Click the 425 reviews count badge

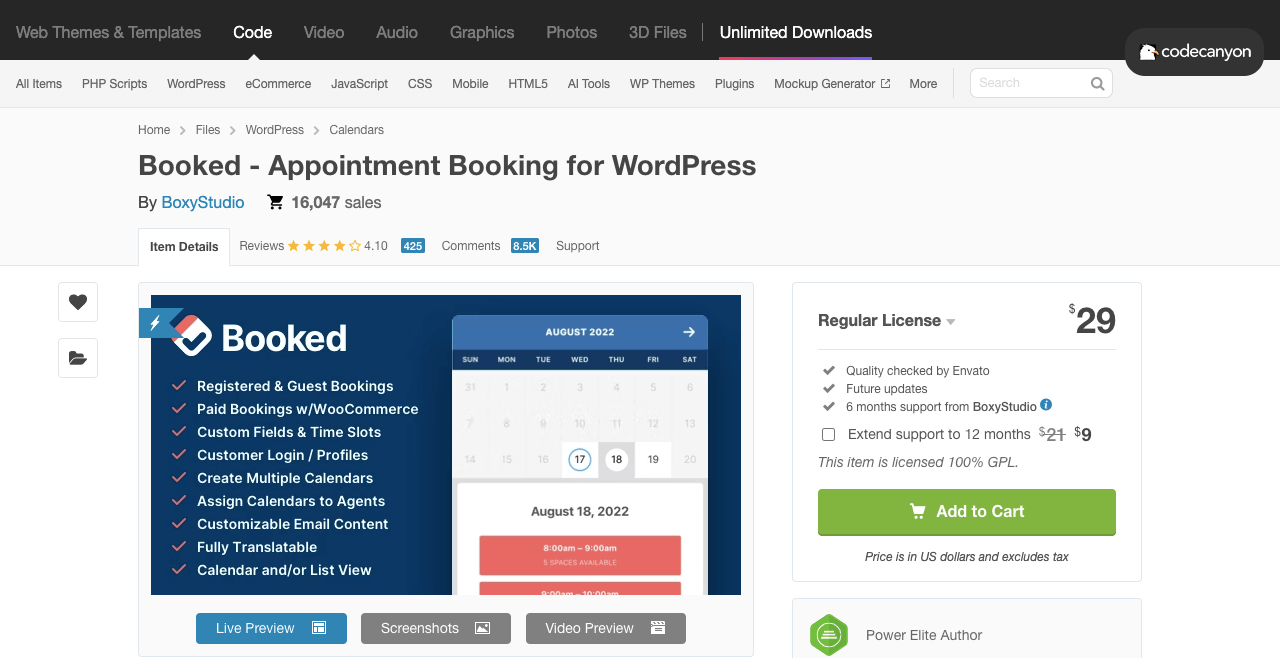pyautogui.click(x=413, y=246)
